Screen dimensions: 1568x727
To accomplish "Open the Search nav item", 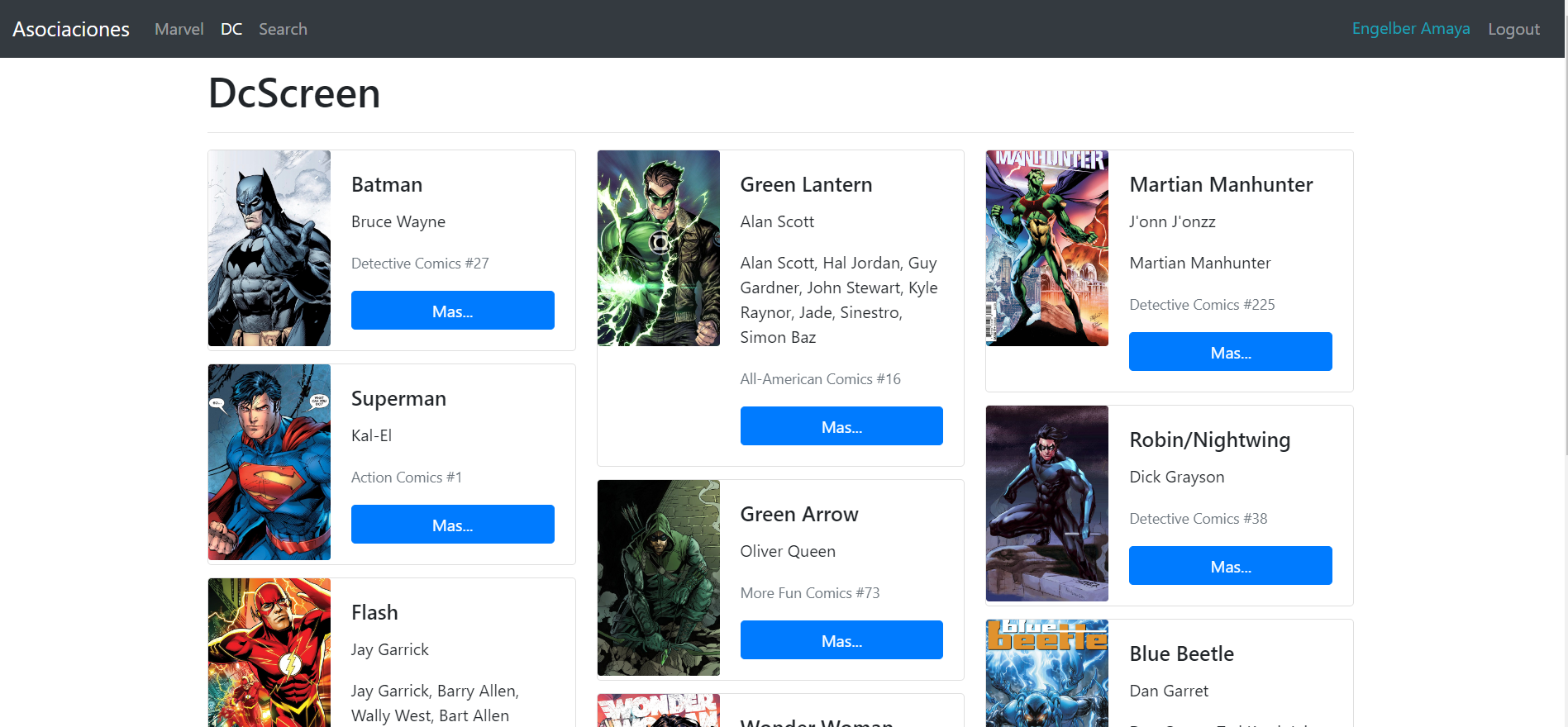I will coord(283,29).
